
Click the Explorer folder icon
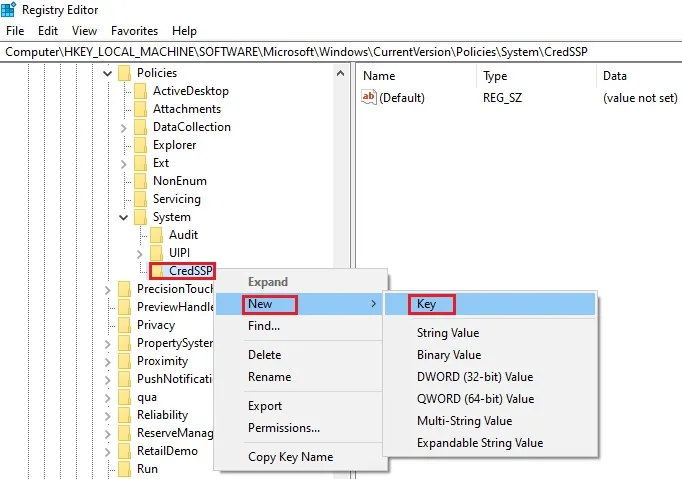(140, 145)
